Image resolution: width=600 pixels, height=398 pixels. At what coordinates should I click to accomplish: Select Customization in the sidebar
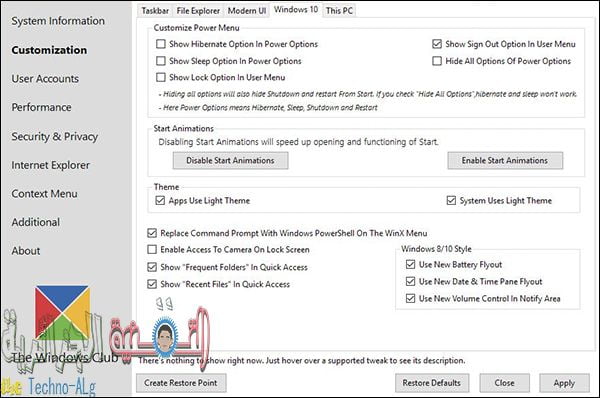[x=49, y=50]
